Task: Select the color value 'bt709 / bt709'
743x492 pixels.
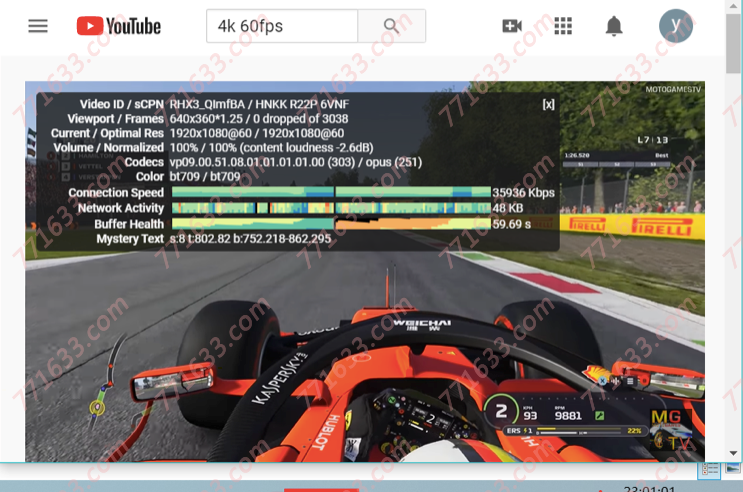Action: tap(205, 177)
